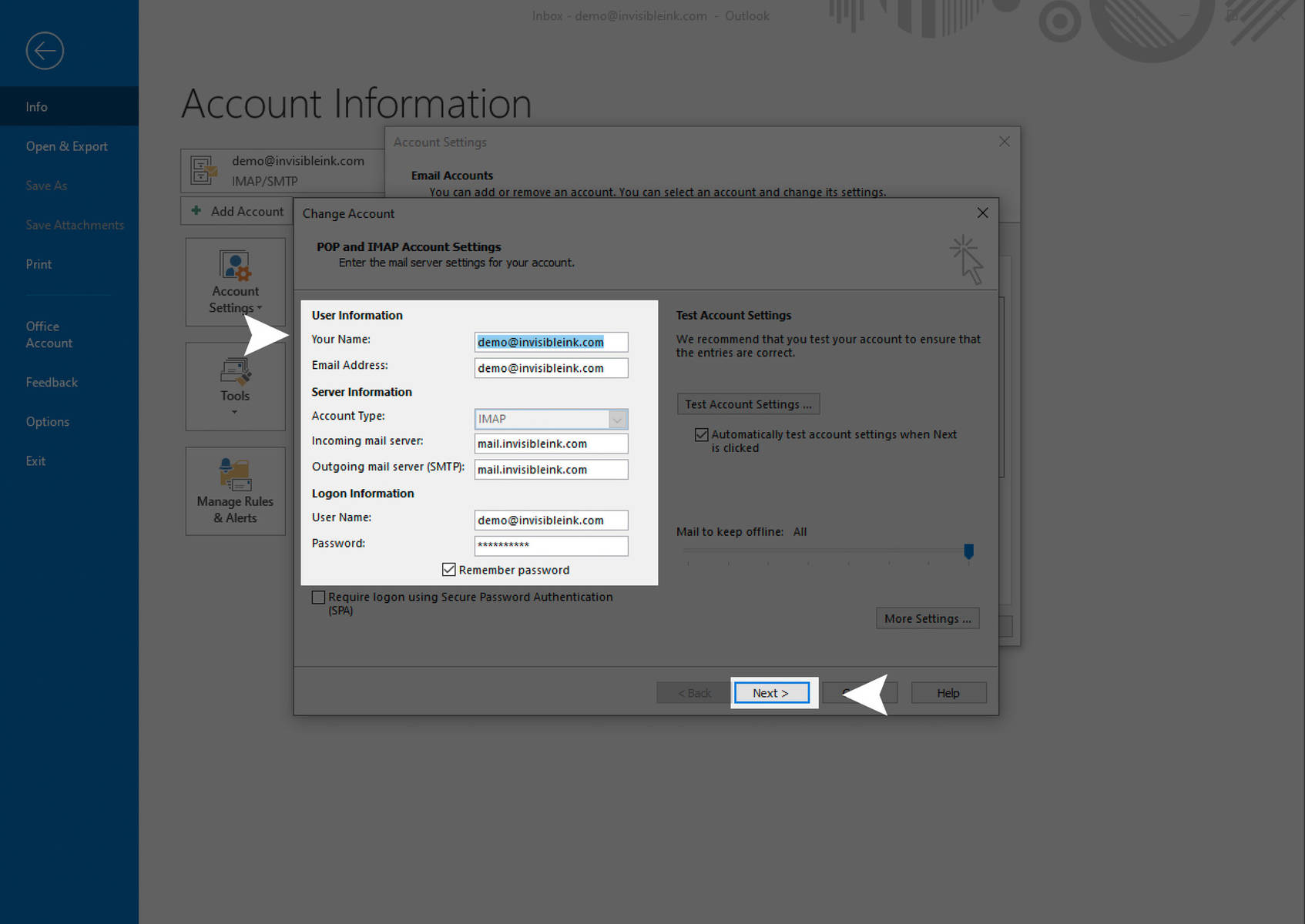Click the Password input field
Image resolution: width=1305 pixels, height=924 pixels.
click(x=551, y=545)
